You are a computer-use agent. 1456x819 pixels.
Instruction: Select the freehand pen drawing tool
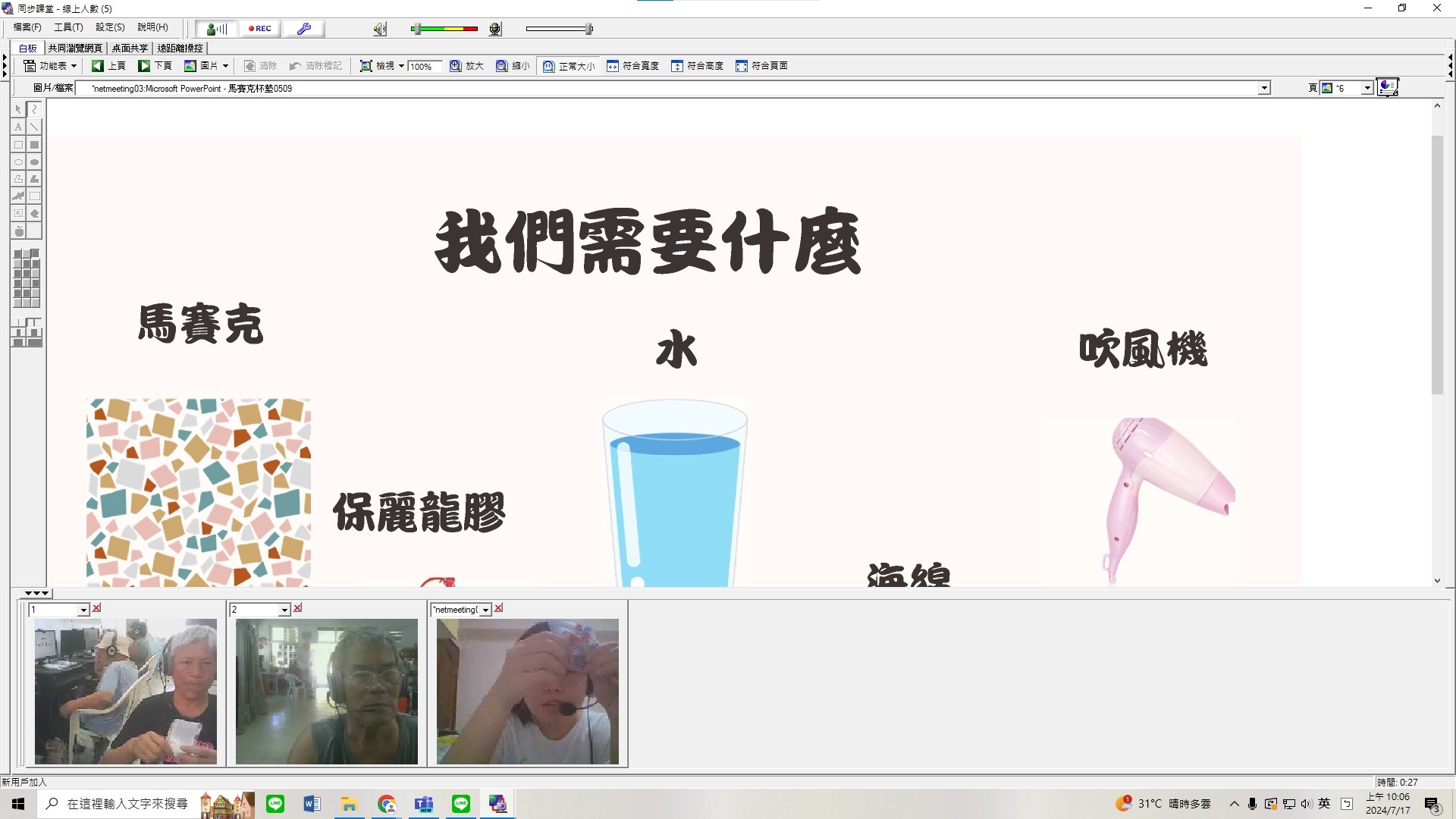click(34, 109)
